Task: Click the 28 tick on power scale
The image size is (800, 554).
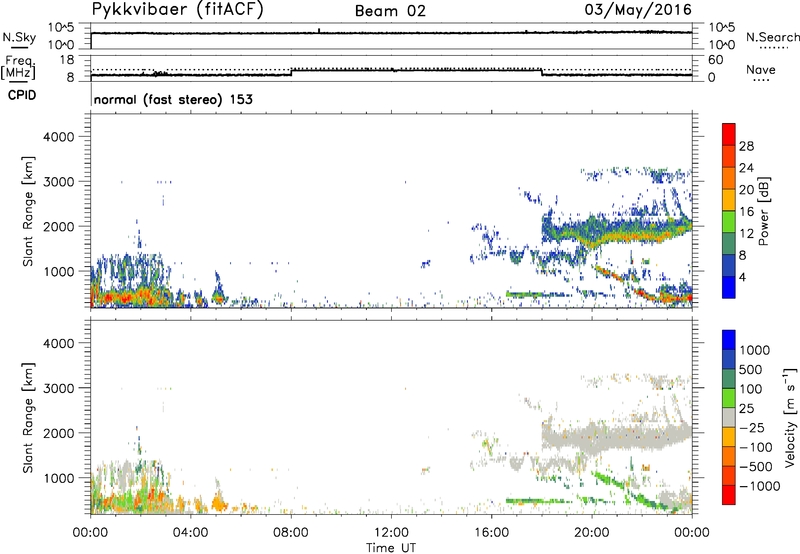Action: pyautogui.click(x=746, y=146)
